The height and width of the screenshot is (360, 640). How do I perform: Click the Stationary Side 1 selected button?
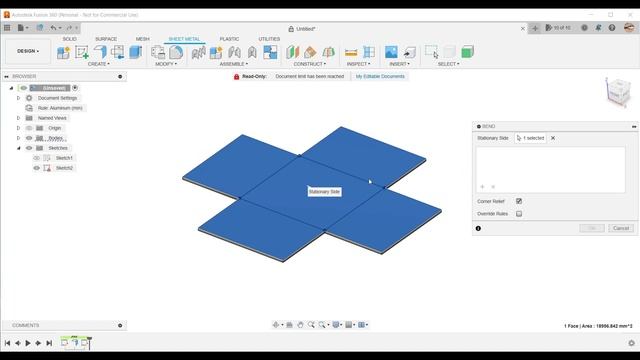(x=530, y=138)
